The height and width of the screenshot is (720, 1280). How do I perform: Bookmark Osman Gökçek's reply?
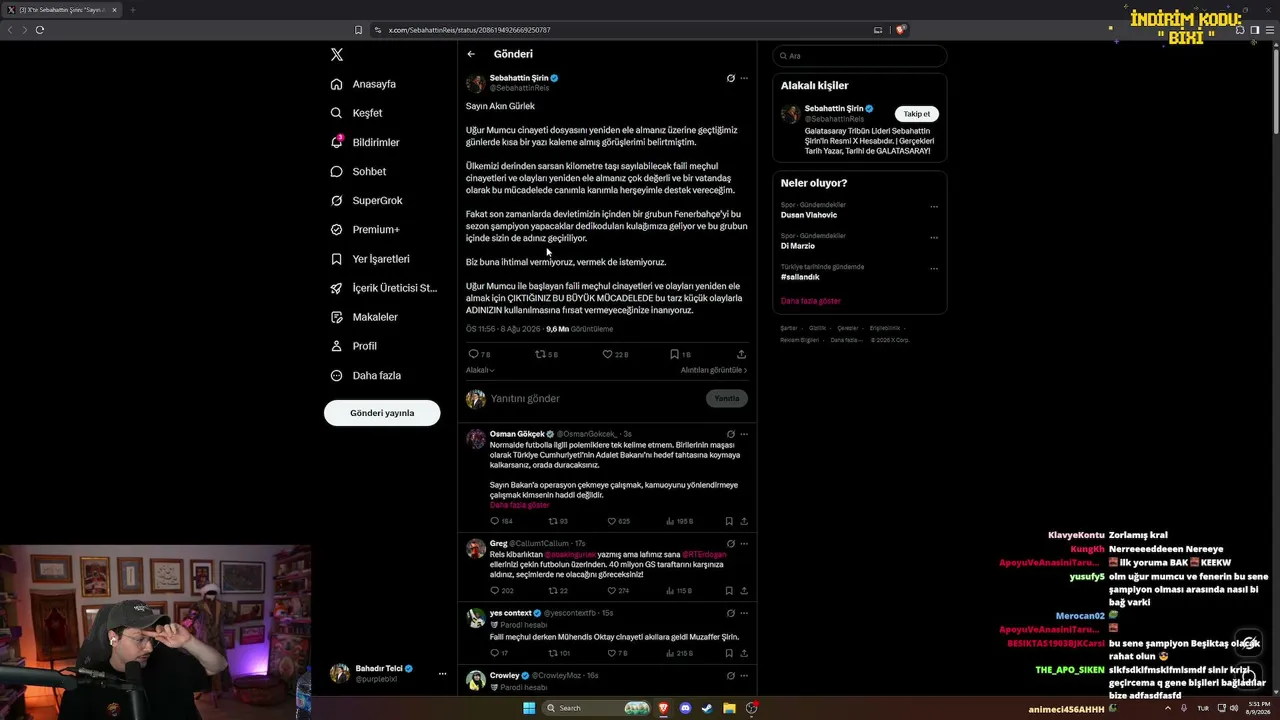pyautogui.click(x=729, y=521)
